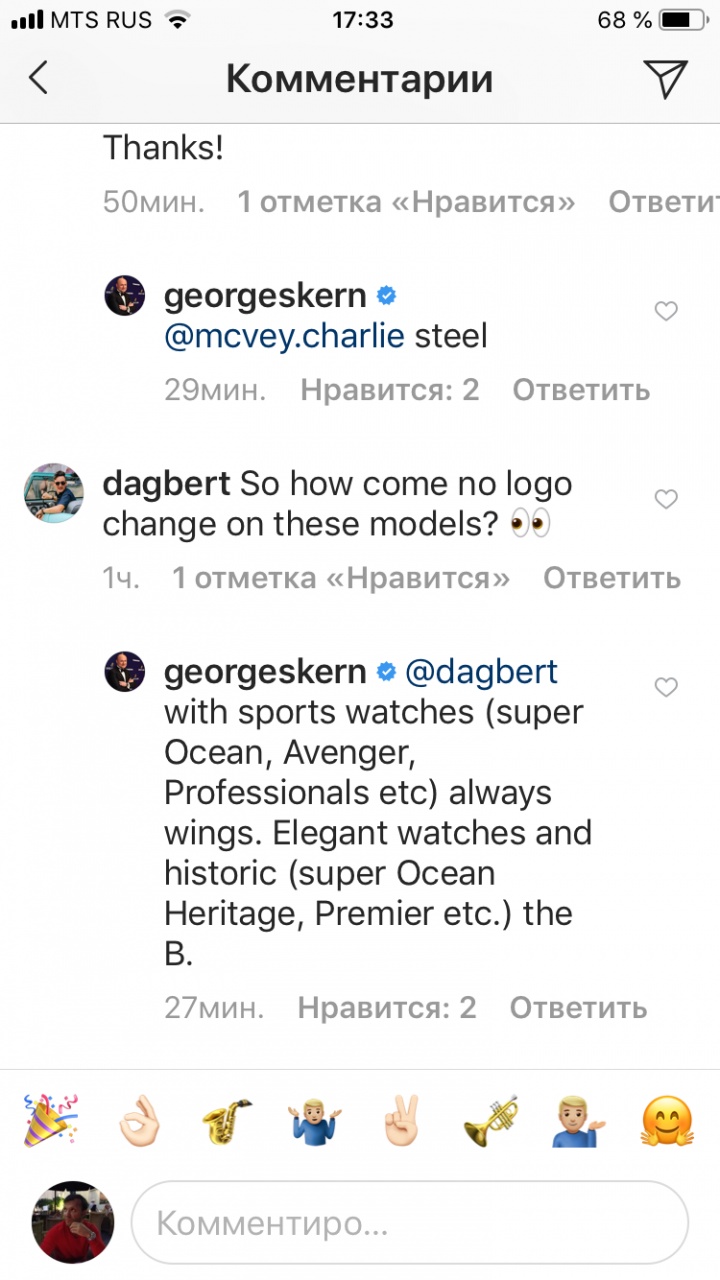Tap the back arrow in header
Viewport: 720px width, 1280px height.
coord(38,78)
